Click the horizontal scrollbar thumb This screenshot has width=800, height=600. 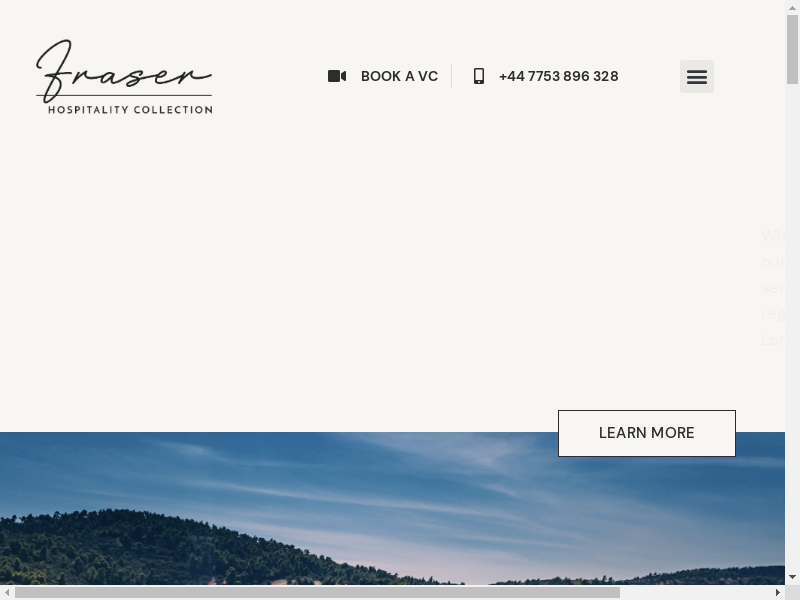tap(317, 592)
